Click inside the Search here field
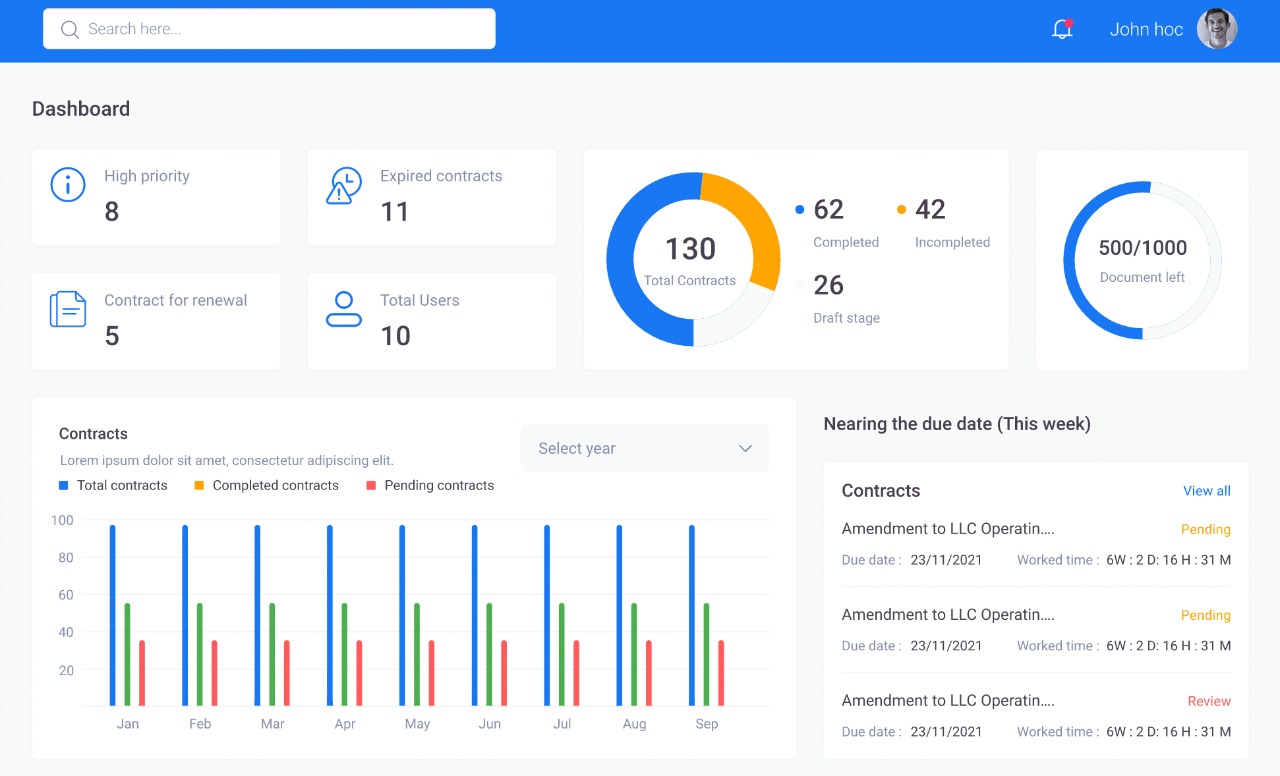This screenshot has height=776, width=1280. tap(270, 29)
